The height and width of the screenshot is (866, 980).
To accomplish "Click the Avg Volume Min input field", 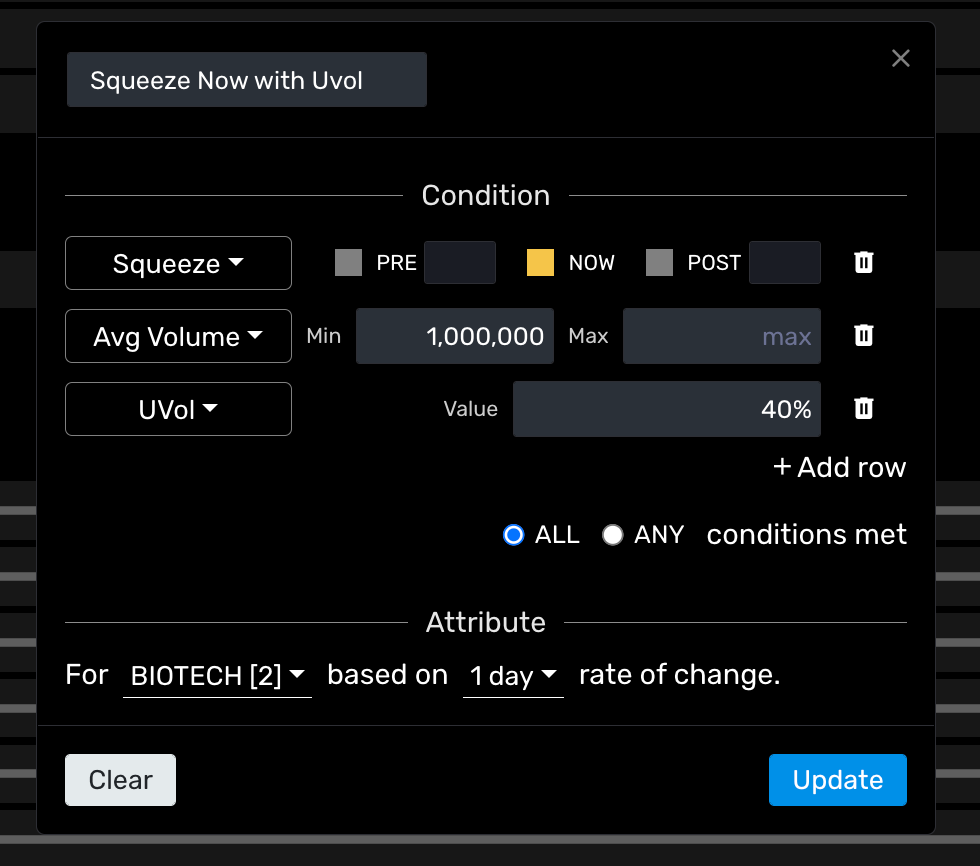I will (x=454, y=336).
